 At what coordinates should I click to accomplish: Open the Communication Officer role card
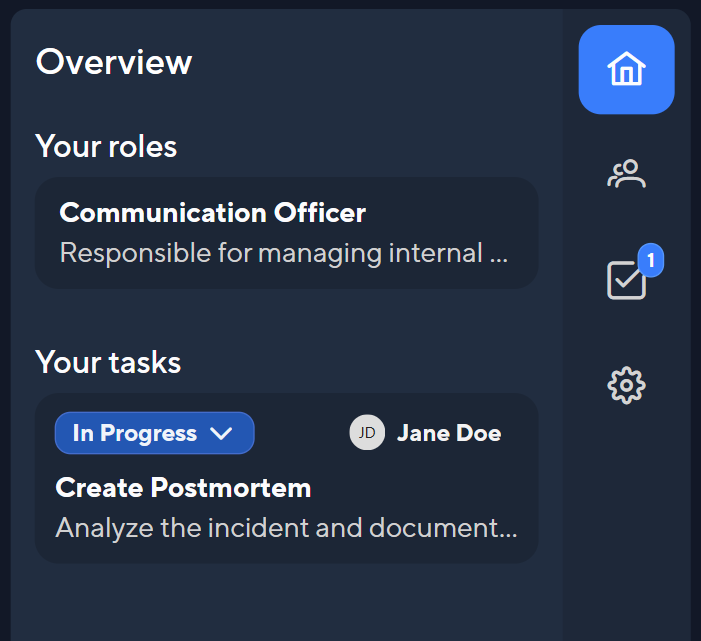pos(287,233)
